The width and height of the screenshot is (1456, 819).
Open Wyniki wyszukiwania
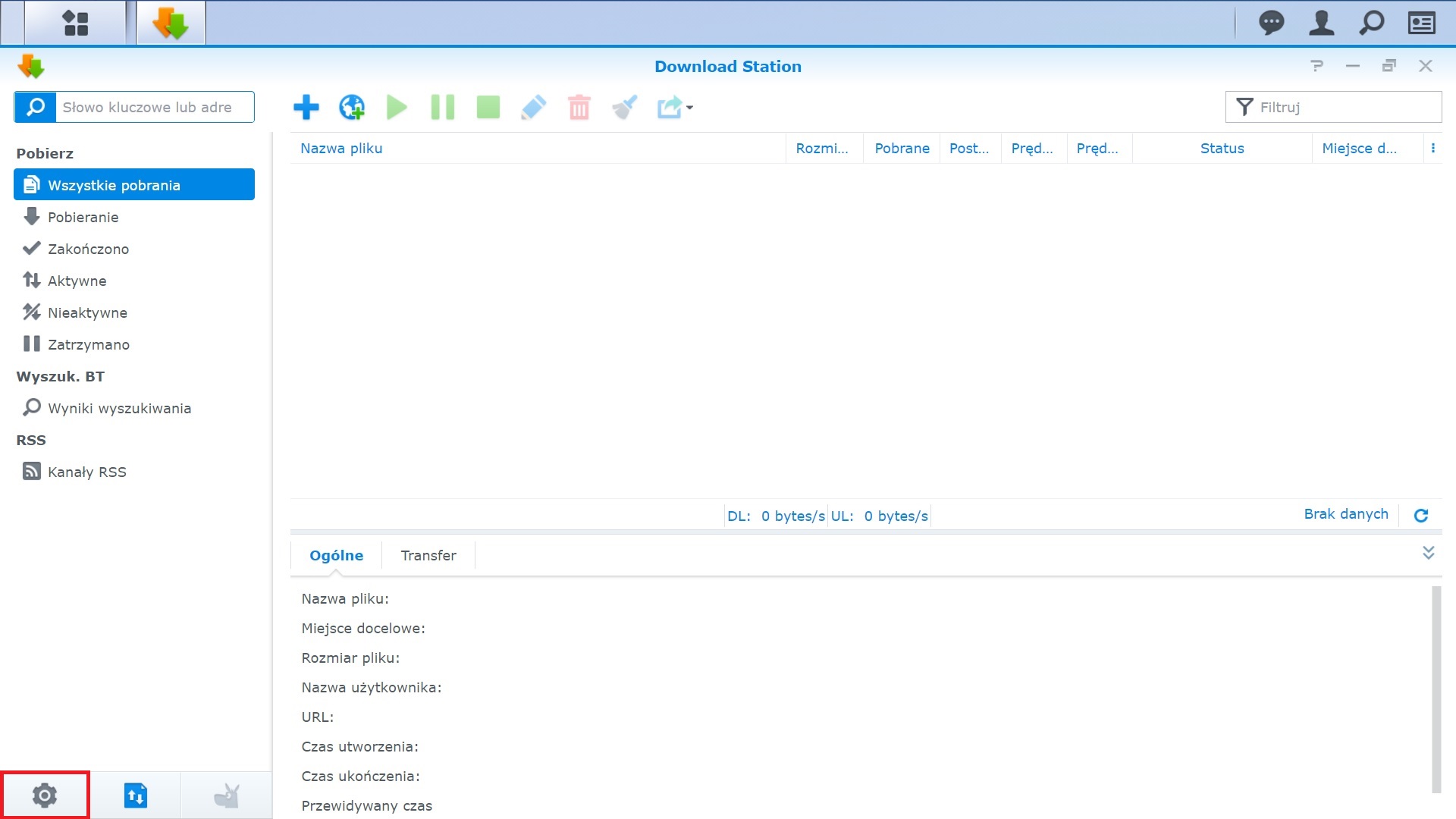click(x=134, y=408)
